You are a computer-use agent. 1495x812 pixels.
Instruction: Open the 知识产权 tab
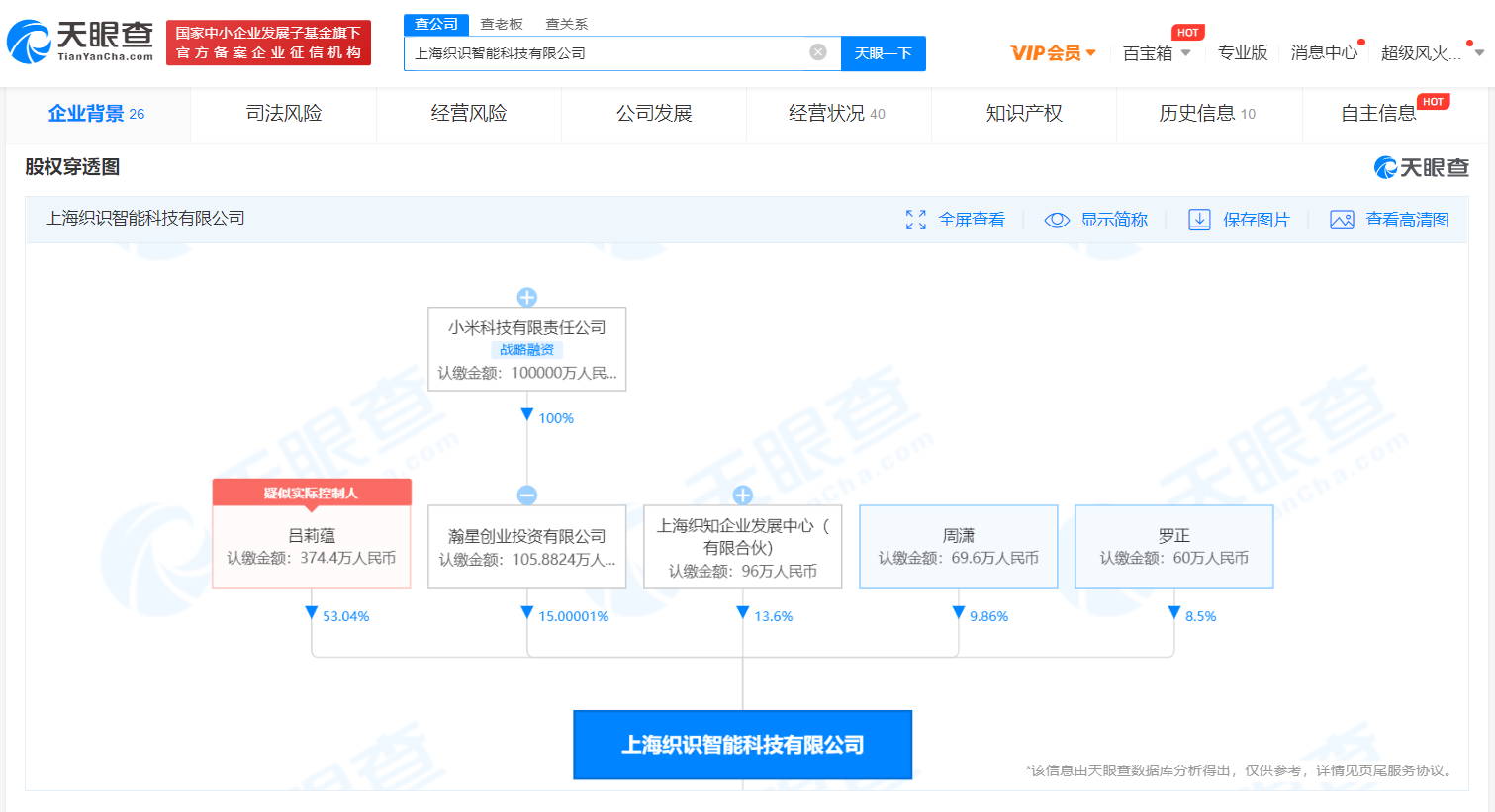pos(1024,114)
